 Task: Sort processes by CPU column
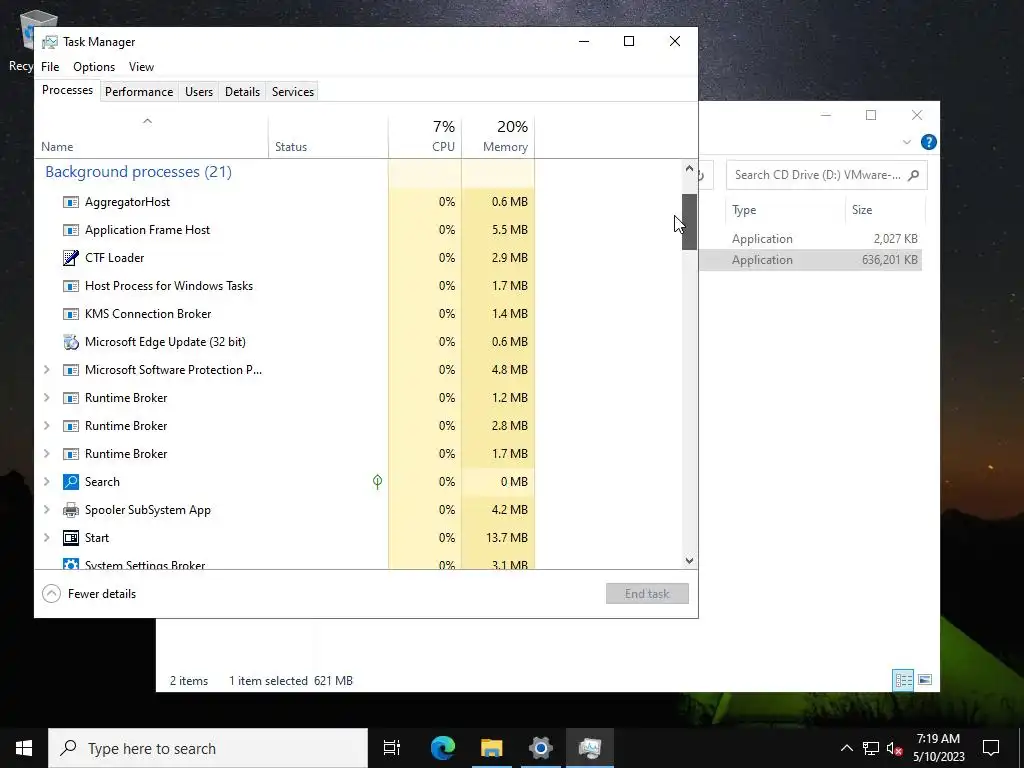pyautogui.click(x=425, y=137)
